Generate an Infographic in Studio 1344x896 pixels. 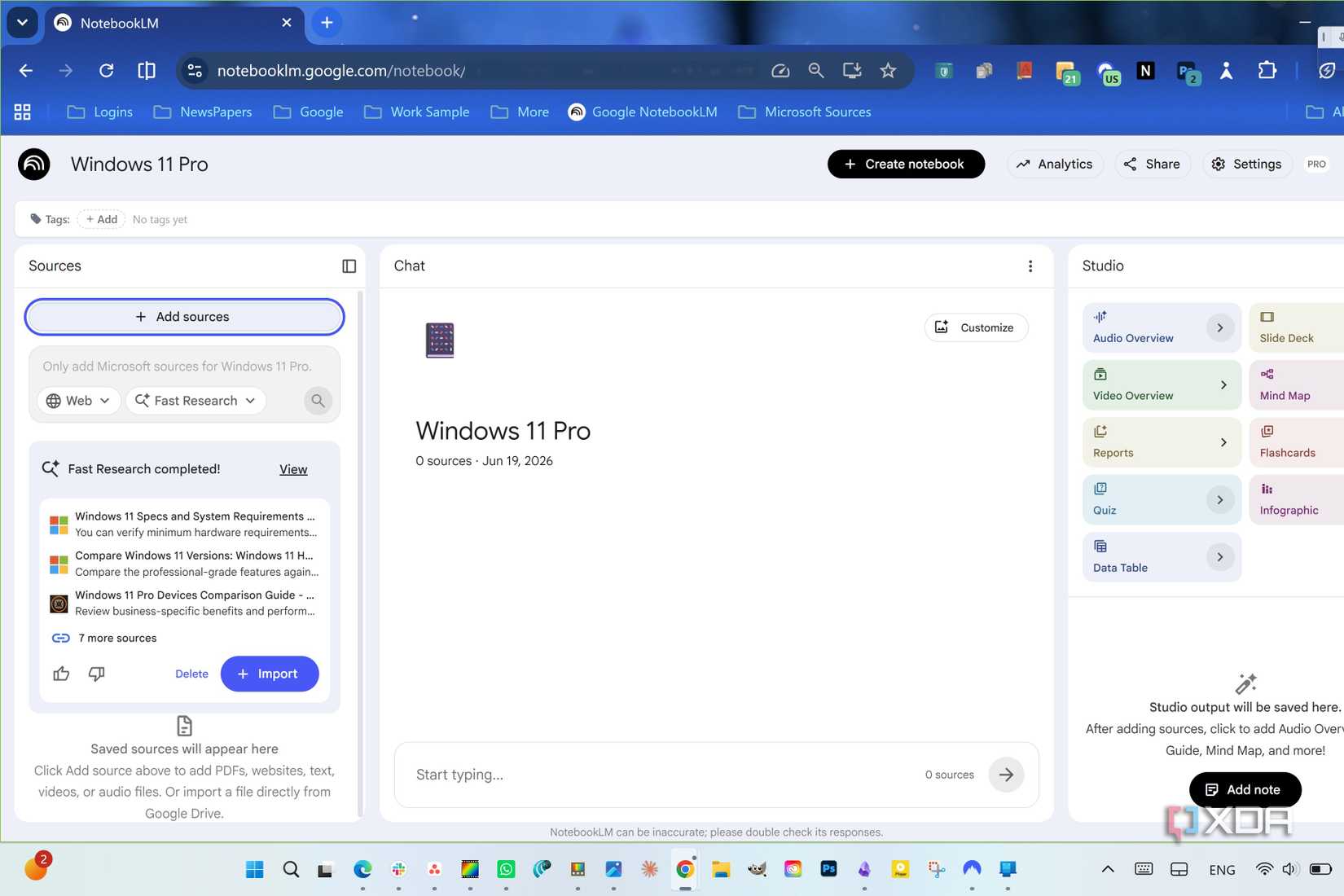tap(1295, 499)
